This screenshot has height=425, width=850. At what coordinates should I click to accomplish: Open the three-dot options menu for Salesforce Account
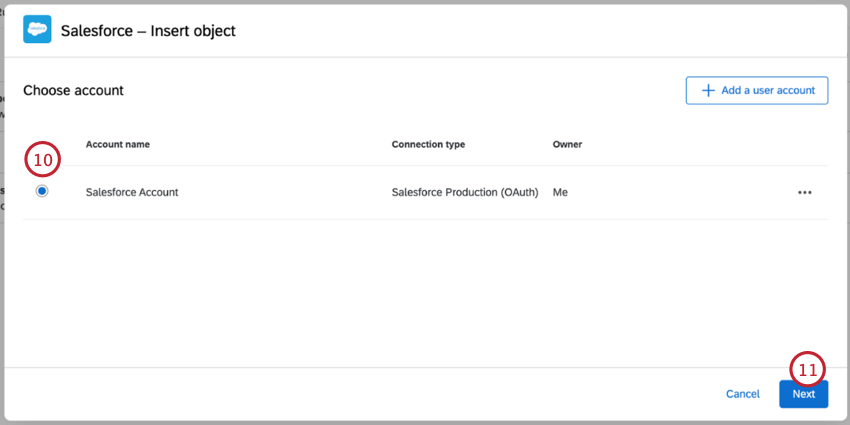coord(804,192)
